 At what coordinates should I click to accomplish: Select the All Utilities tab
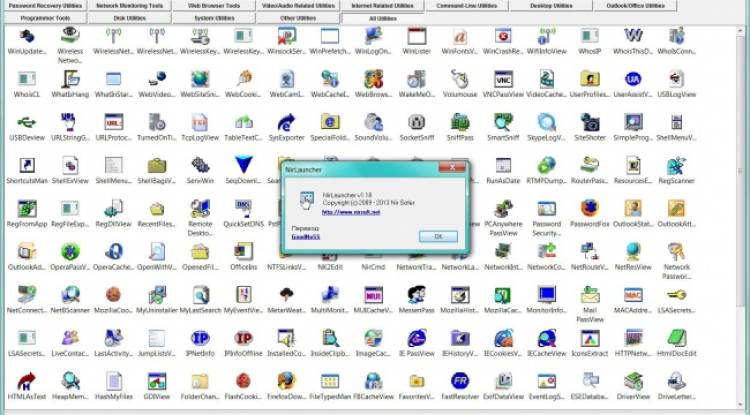pos(382,18)
